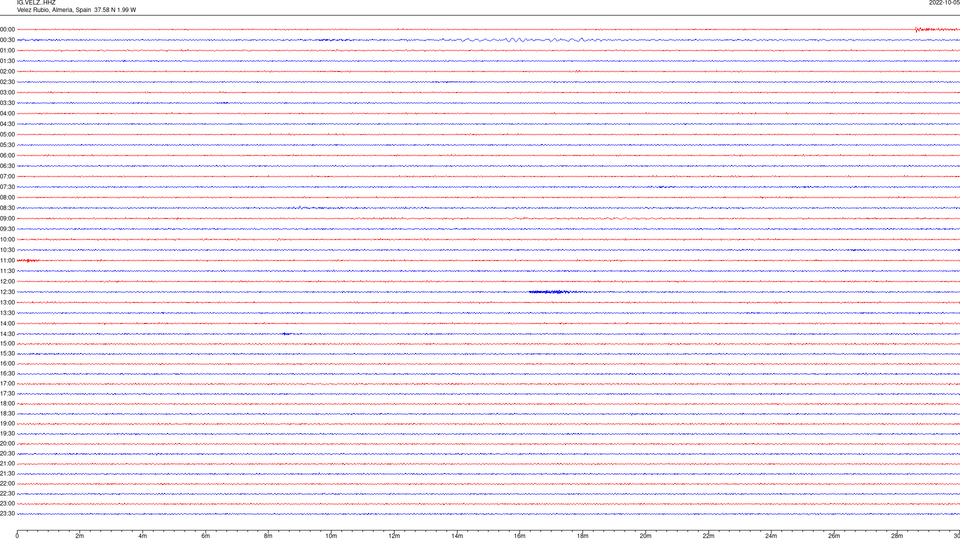Select the 13:00 row time label
Viewport: 960px width, 540px height.
pos(7,302)
